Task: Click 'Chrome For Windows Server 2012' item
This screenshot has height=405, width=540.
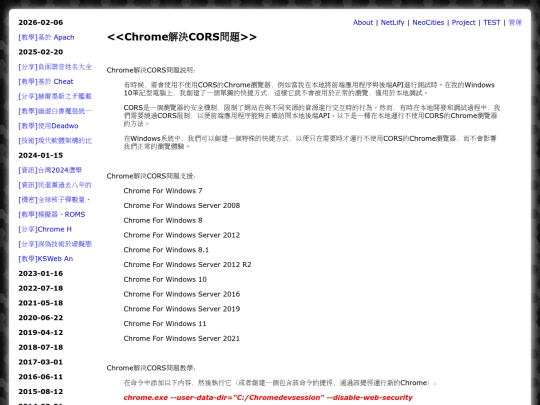Action: [x=182, y=235]
